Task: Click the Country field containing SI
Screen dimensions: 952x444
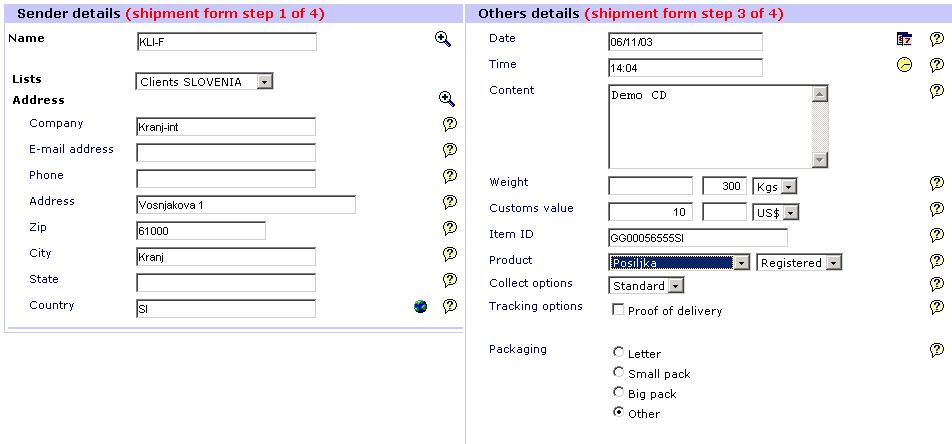Action: [x=226, y=309]
